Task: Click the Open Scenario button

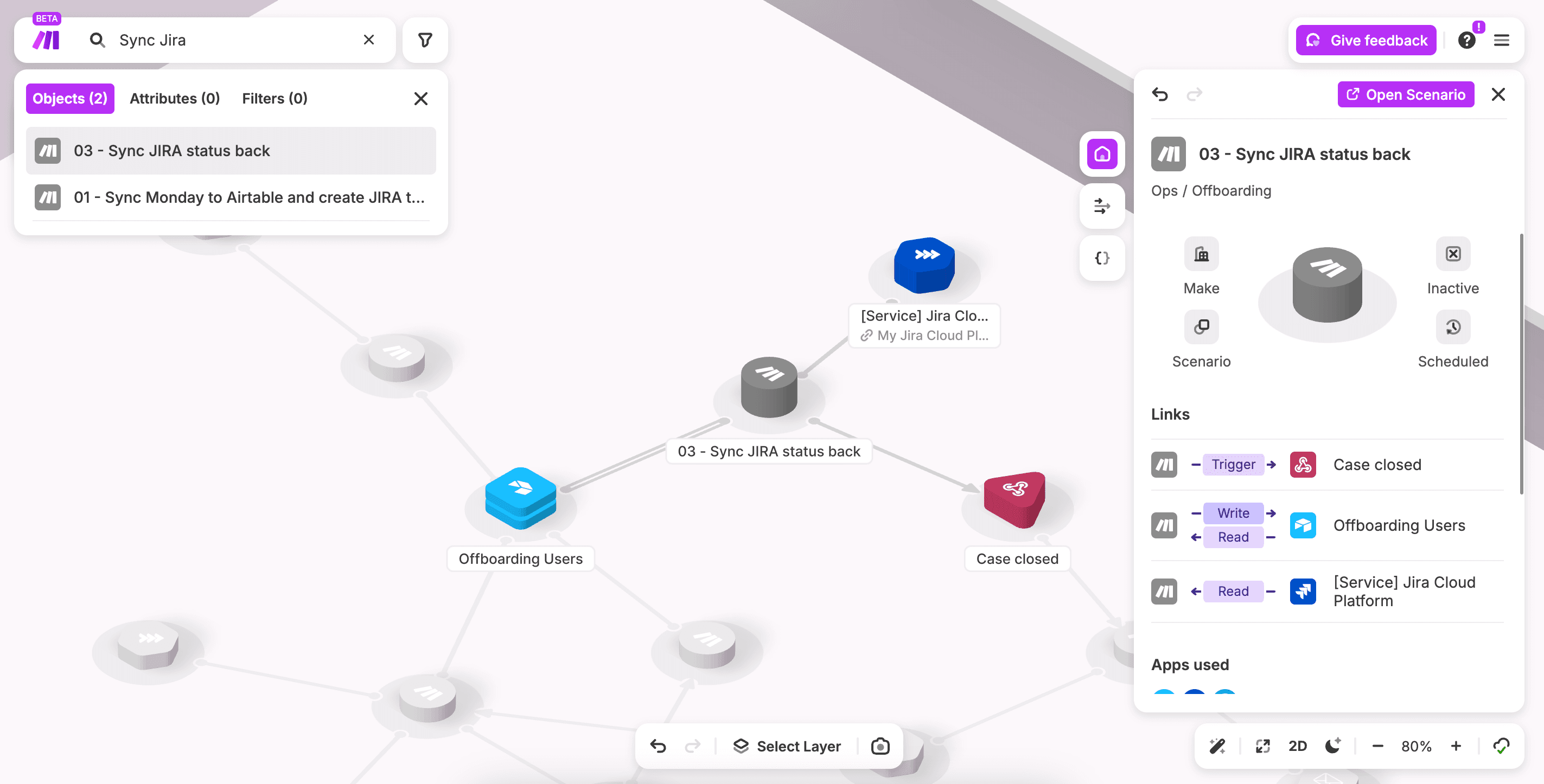Action: pos(1405,95)
